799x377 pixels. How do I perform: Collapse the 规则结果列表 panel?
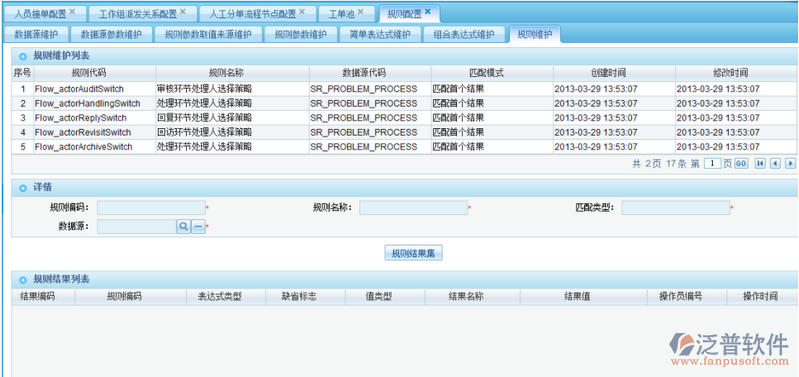coord(22,280)
